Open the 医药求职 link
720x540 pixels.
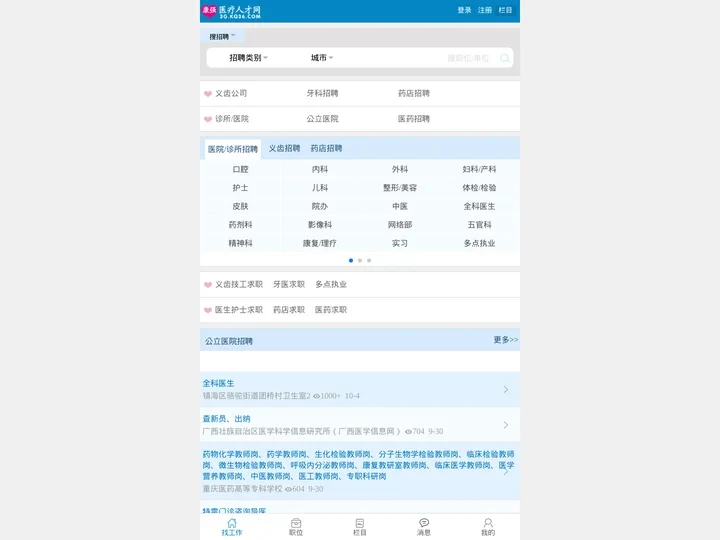[x=331, y=310]
